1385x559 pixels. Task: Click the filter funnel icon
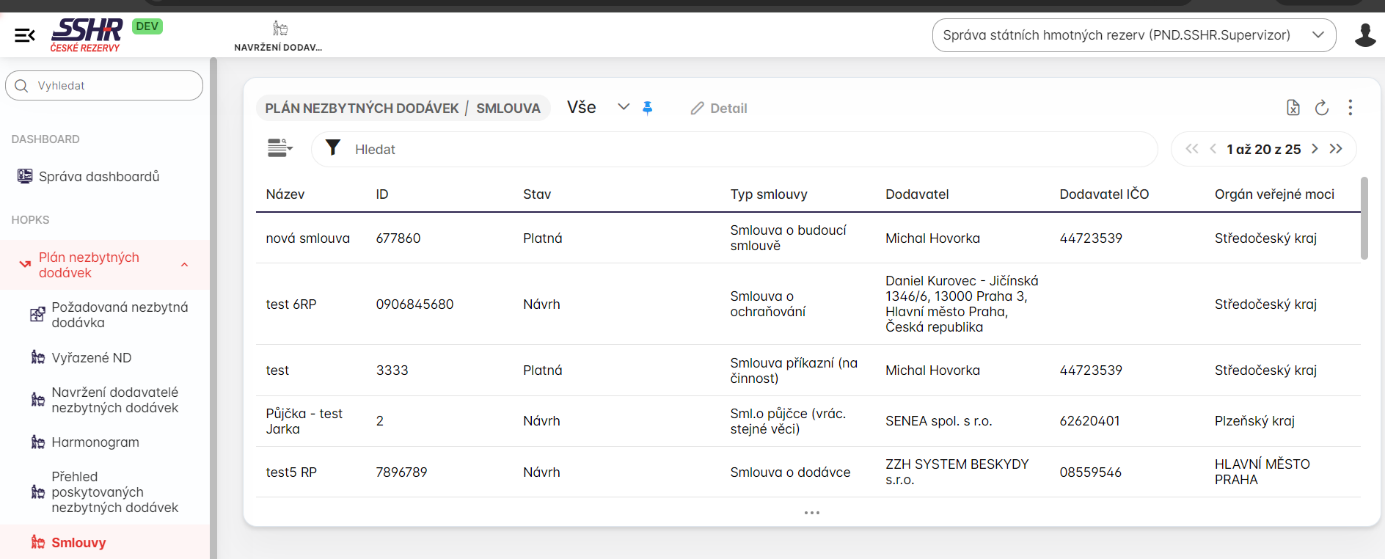(x=333, y=148)
